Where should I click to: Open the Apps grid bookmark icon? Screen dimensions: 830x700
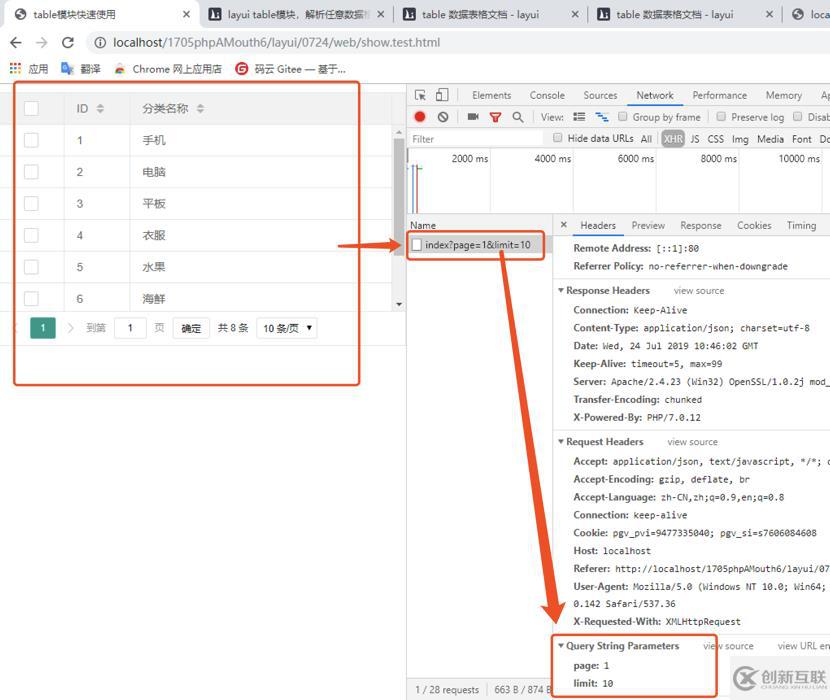(x=15, y=68)
